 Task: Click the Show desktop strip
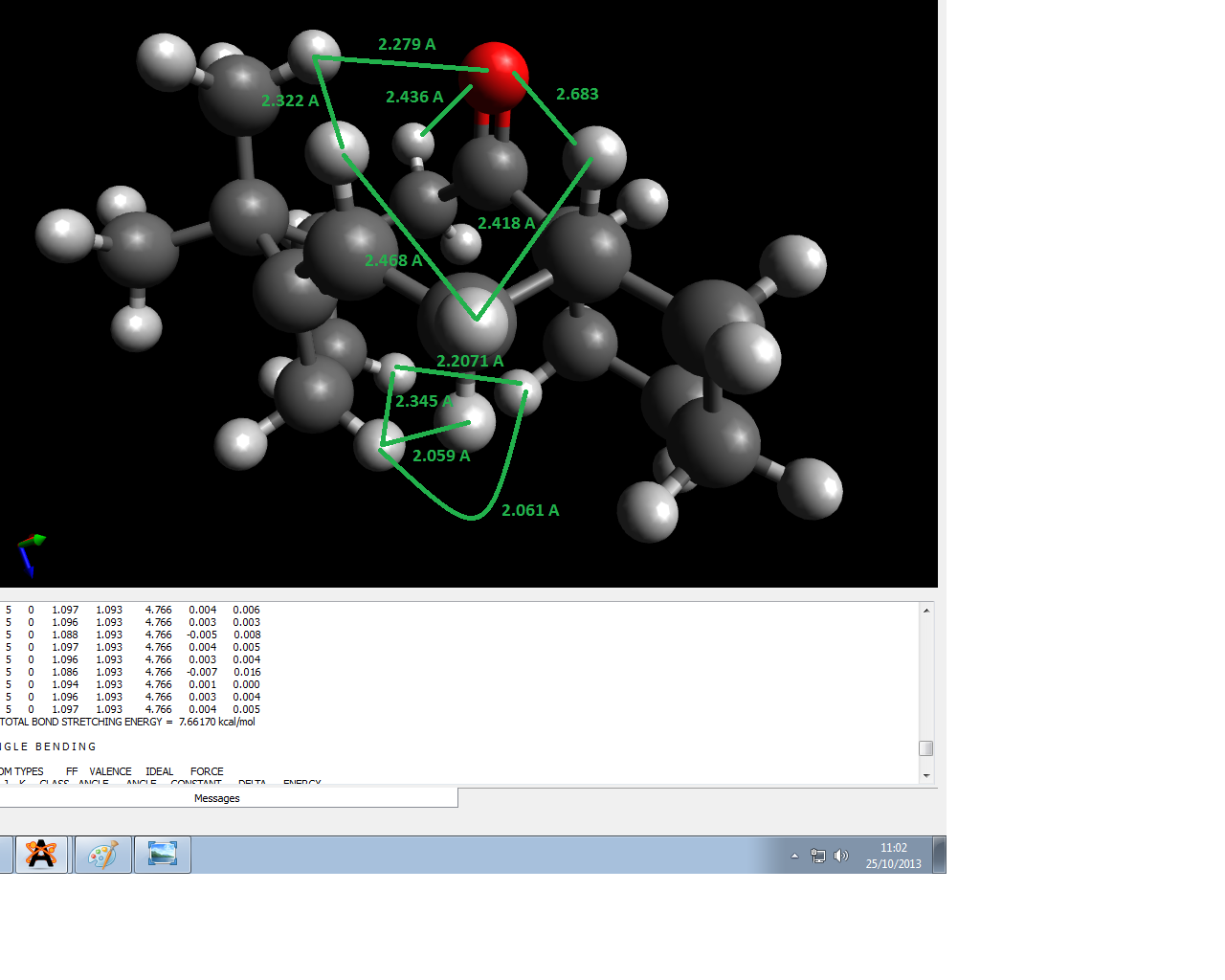[x=940, y=855]
